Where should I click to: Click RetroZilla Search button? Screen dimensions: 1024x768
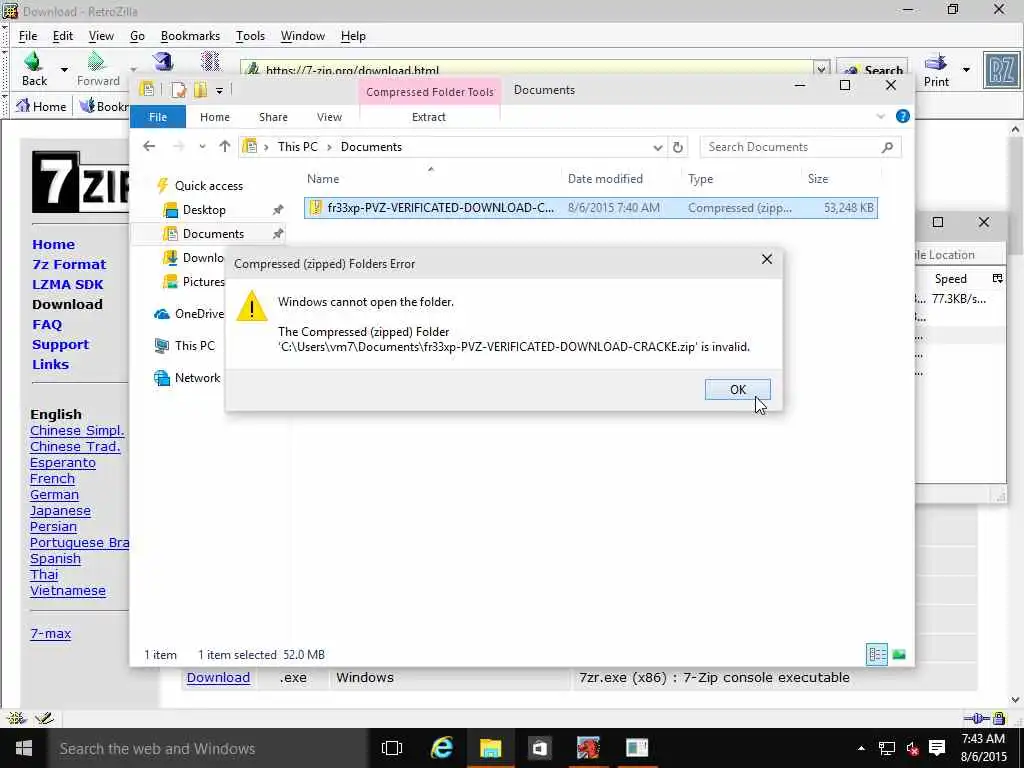tap(872, 69)
